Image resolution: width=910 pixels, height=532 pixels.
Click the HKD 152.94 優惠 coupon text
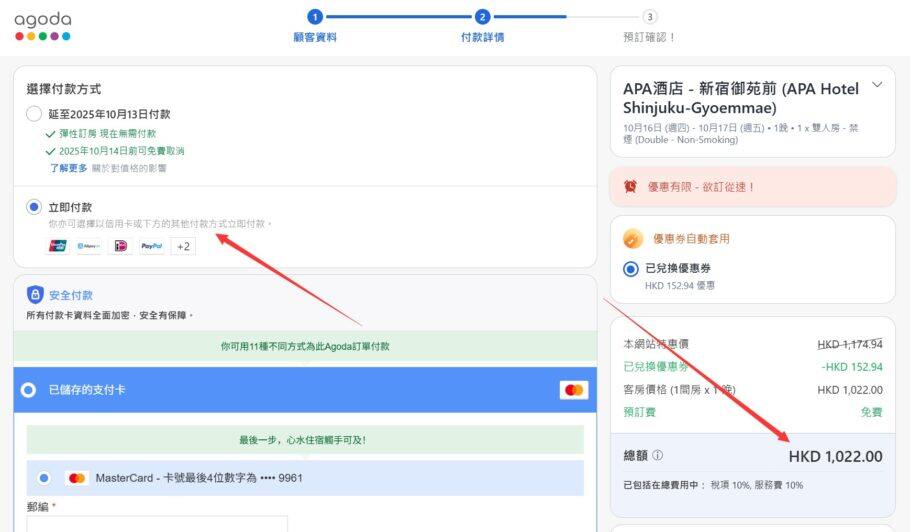coord(680,285)
